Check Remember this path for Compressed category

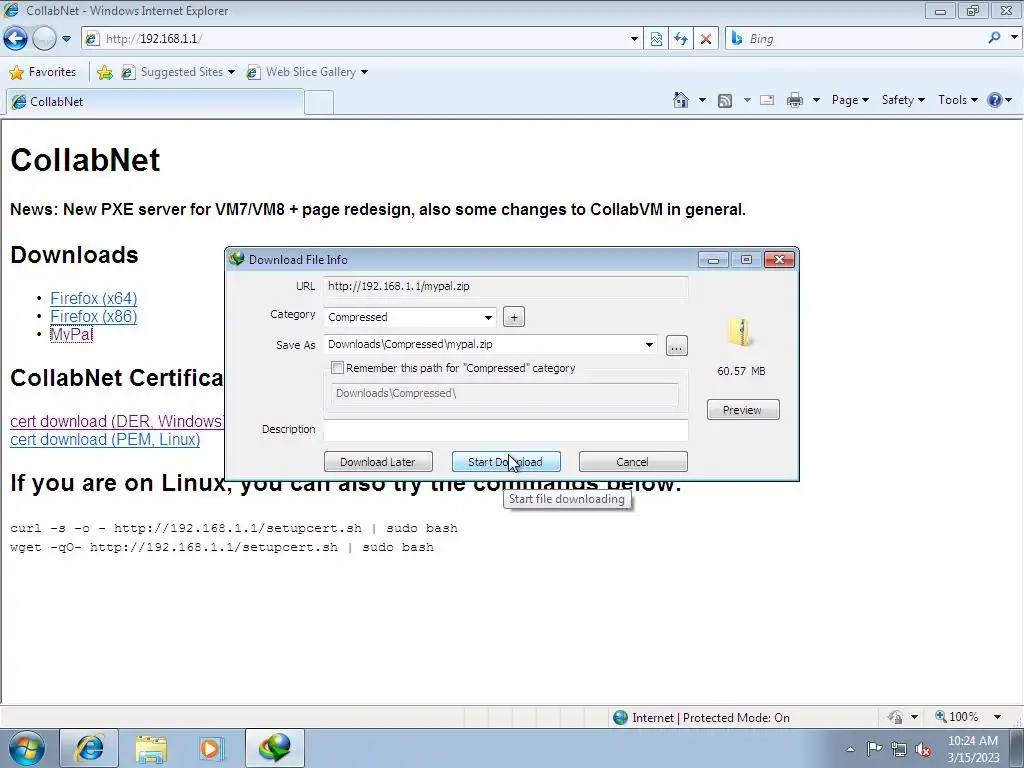[x=337, y=368]
